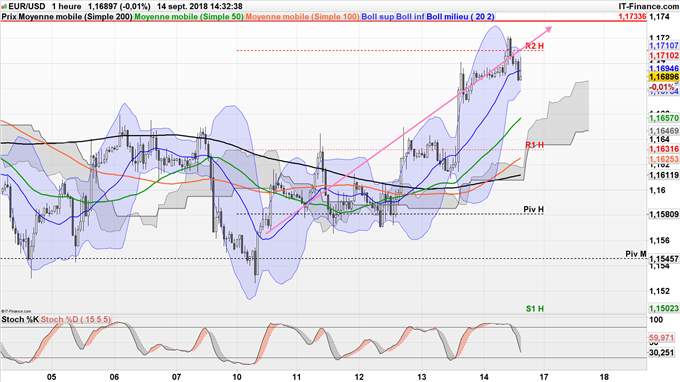Click the EUR/USD status dot icon
This screenshot has width=680, height=382.
4,7
